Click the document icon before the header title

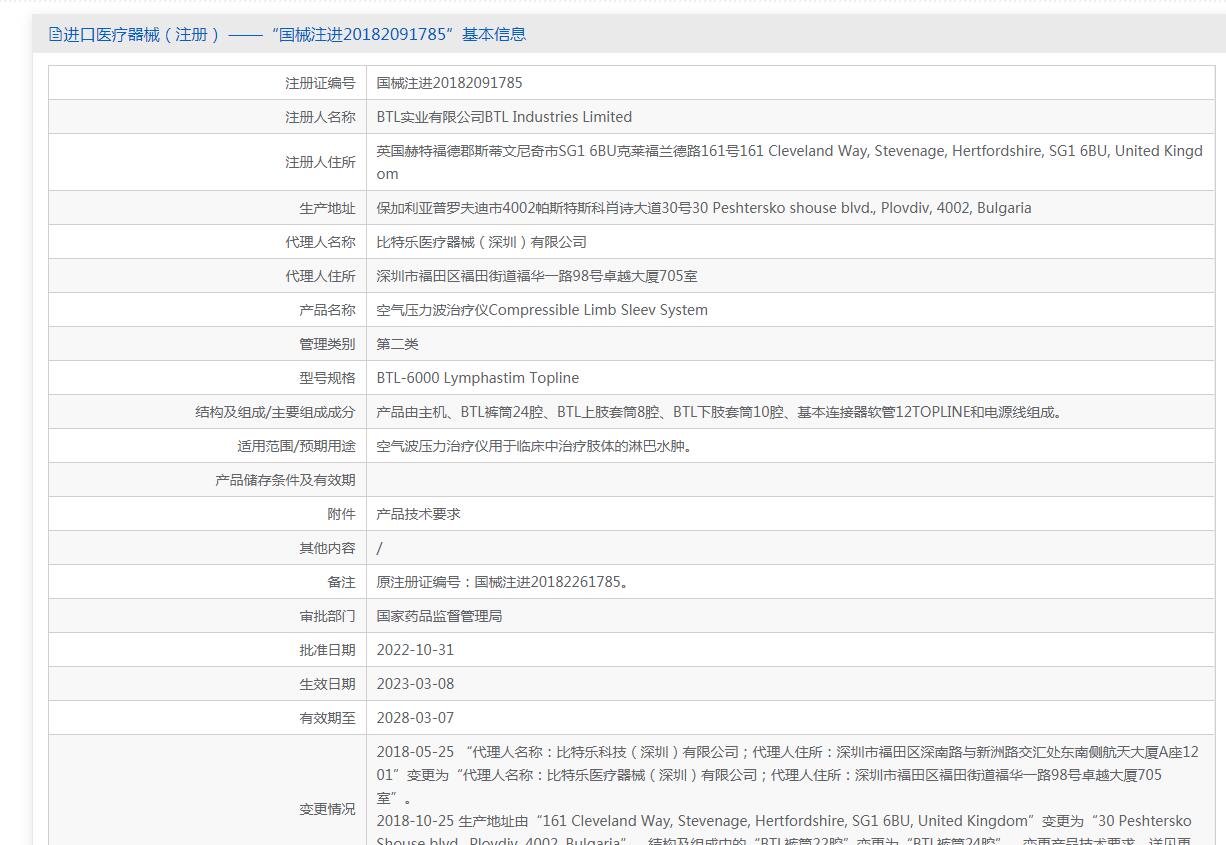pos(55,35)
